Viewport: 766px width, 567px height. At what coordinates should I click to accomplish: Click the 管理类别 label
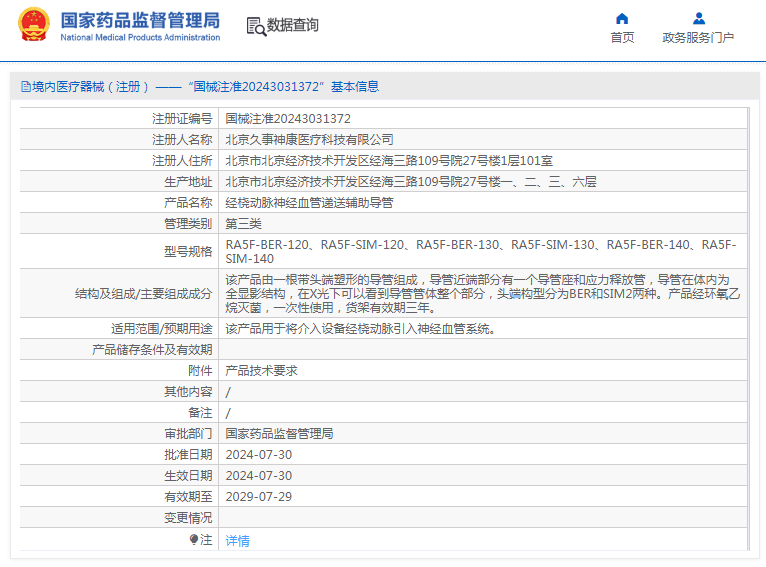[x=188, y=224]
